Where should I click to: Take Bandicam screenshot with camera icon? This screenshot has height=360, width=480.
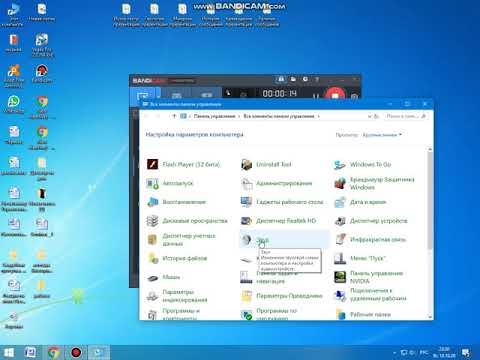point(354,96)
